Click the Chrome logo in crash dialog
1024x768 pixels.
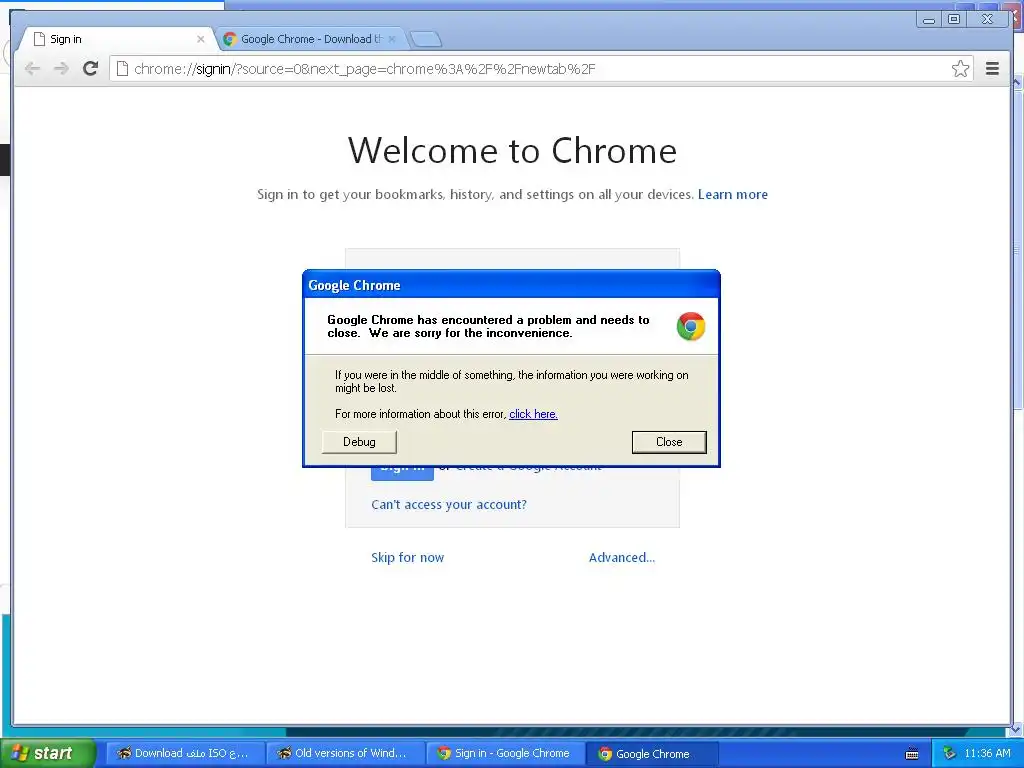pyautogui.click(x=690, y=327)
